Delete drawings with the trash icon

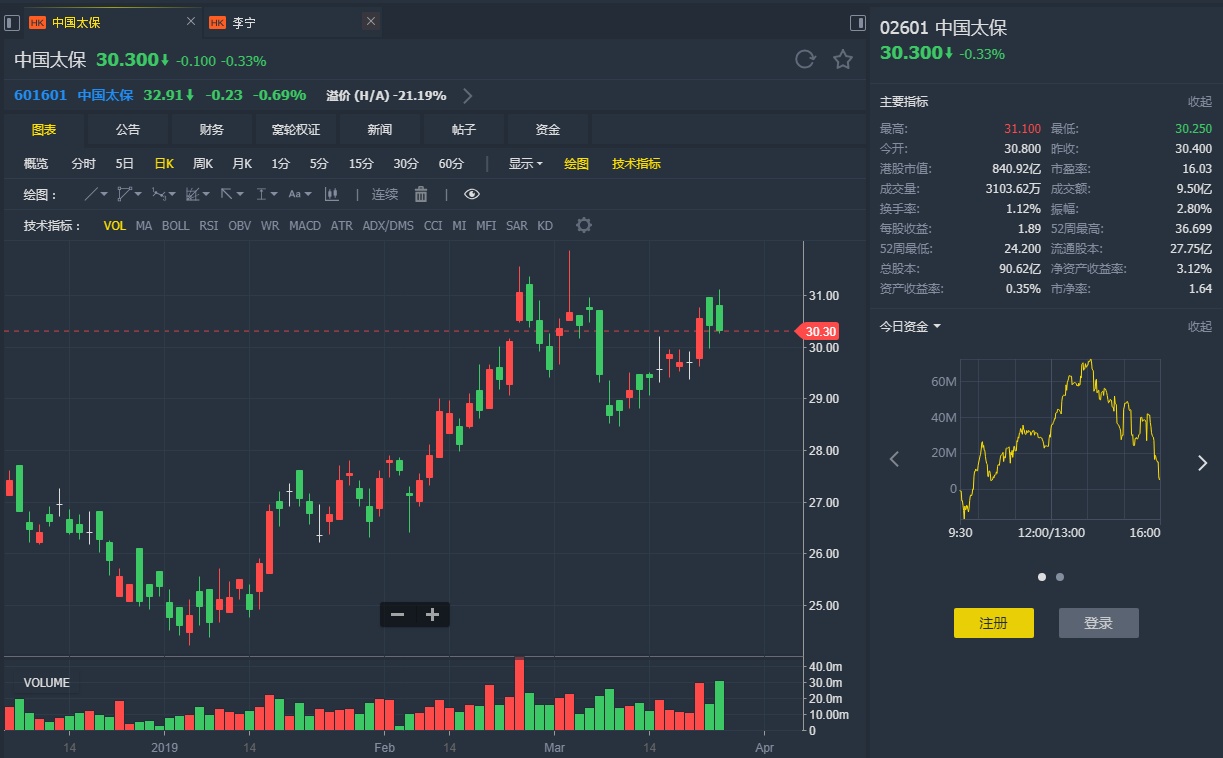point(421,194)
